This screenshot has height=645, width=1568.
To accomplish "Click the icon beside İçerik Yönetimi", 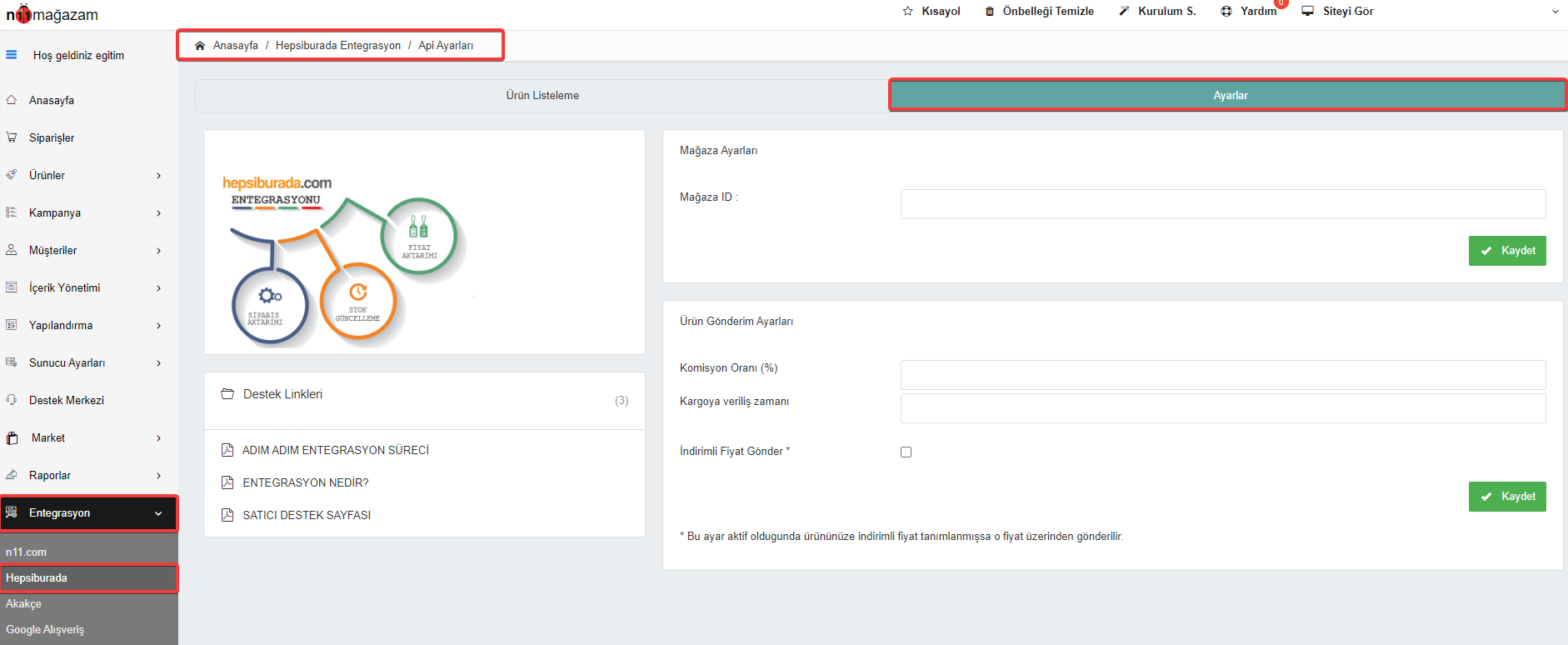I will coord(12,287).
